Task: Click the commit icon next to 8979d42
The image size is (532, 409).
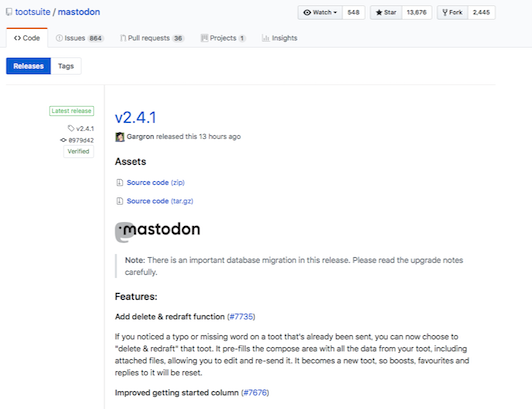Action: point(63,140)
